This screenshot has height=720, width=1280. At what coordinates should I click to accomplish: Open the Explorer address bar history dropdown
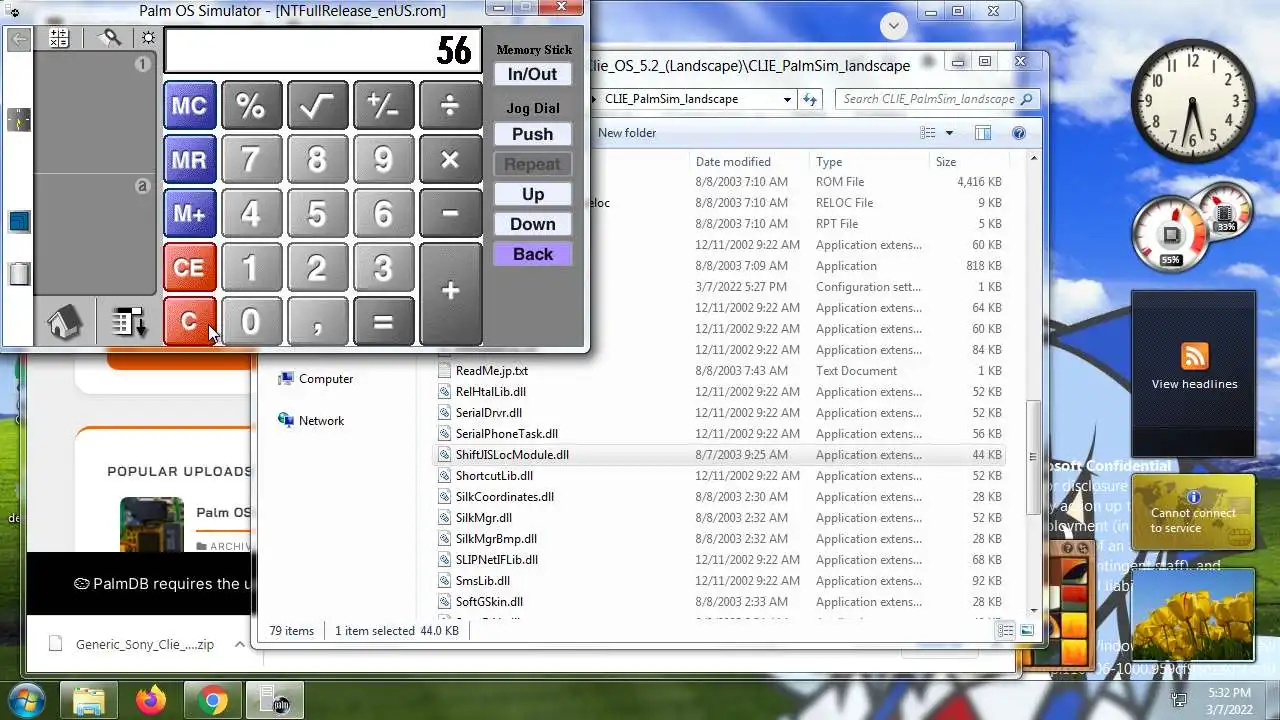pyautogui.click(x=787, y=99)
